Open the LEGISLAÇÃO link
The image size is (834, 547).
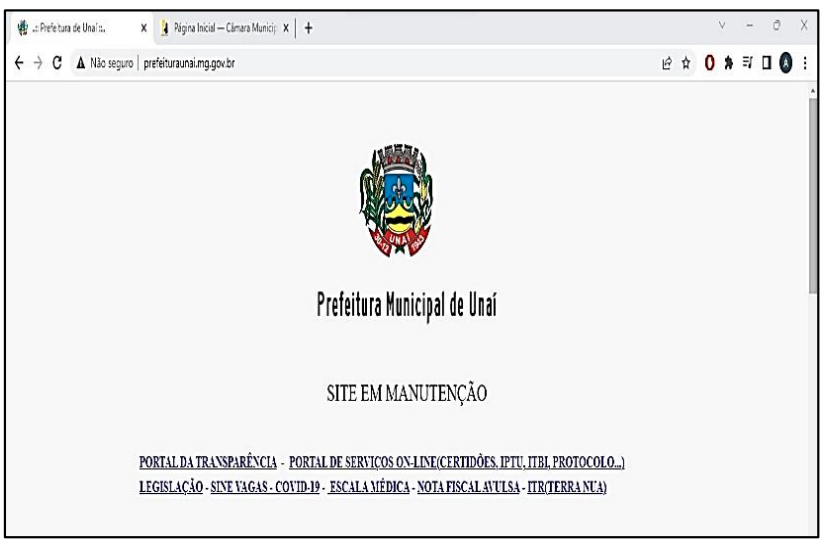pos(171,487)
